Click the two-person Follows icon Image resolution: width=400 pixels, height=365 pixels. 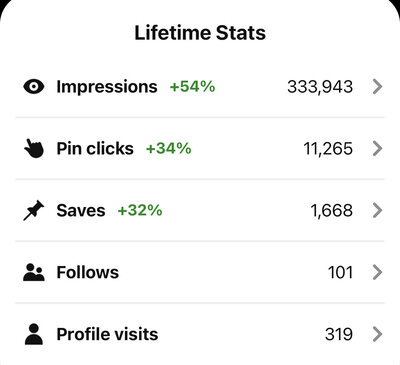coord(34,272)
